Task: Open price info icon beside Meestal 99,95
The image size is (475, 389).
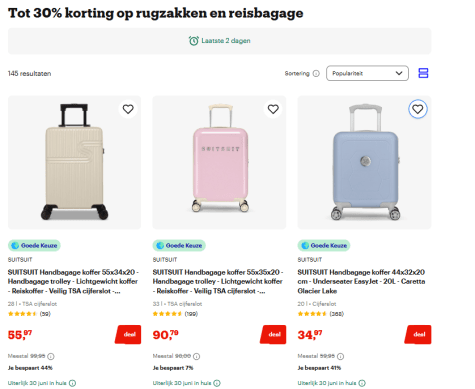Action: pos(51,356)
